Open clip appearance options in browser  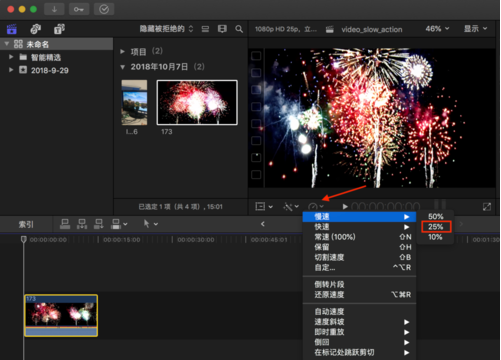point(222,29)
